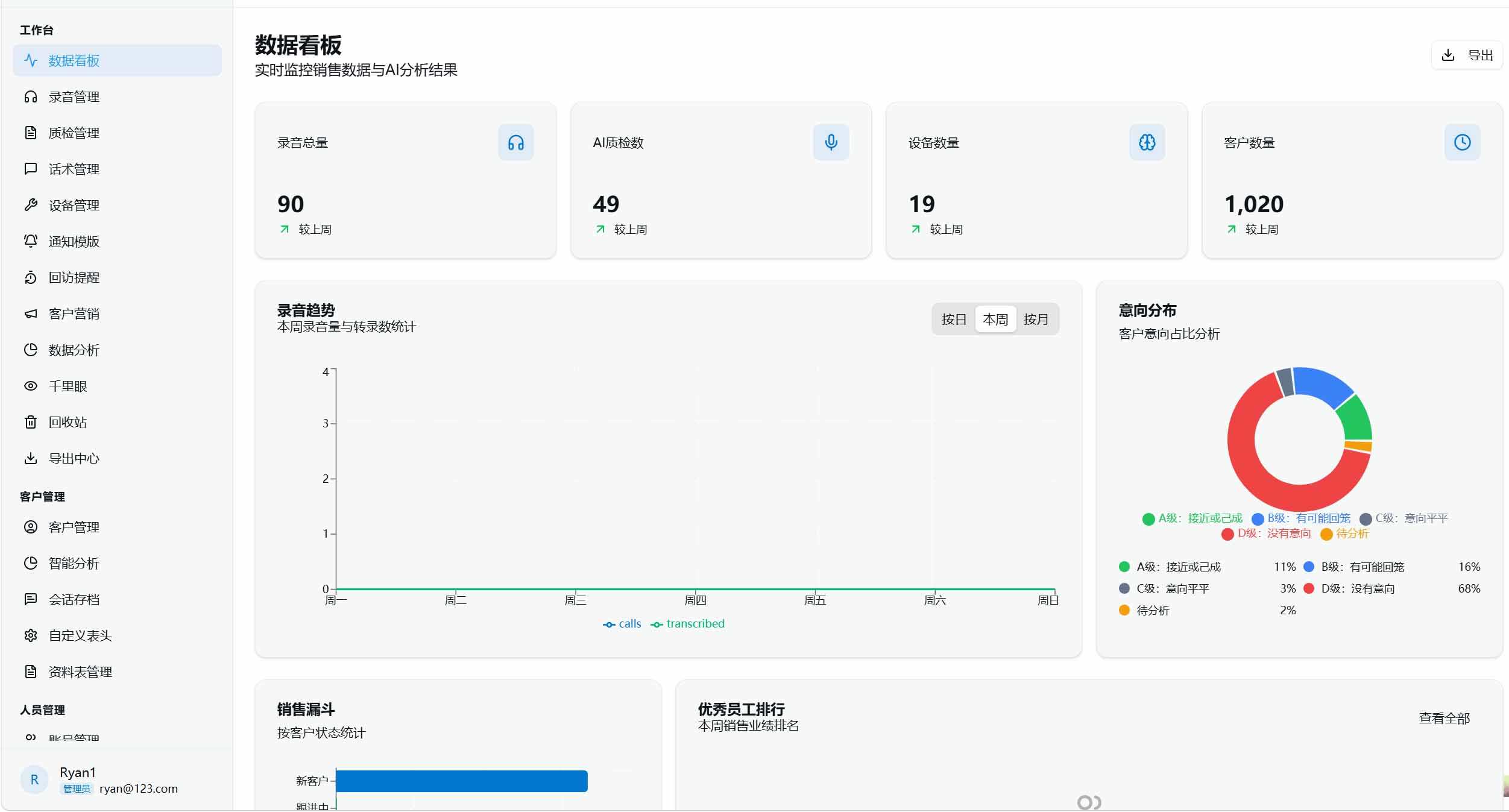Click the wrench icon beside 设备管理
Viewport: 1509px width, 812px height.
pyautogui.click(x=31, y=205)
